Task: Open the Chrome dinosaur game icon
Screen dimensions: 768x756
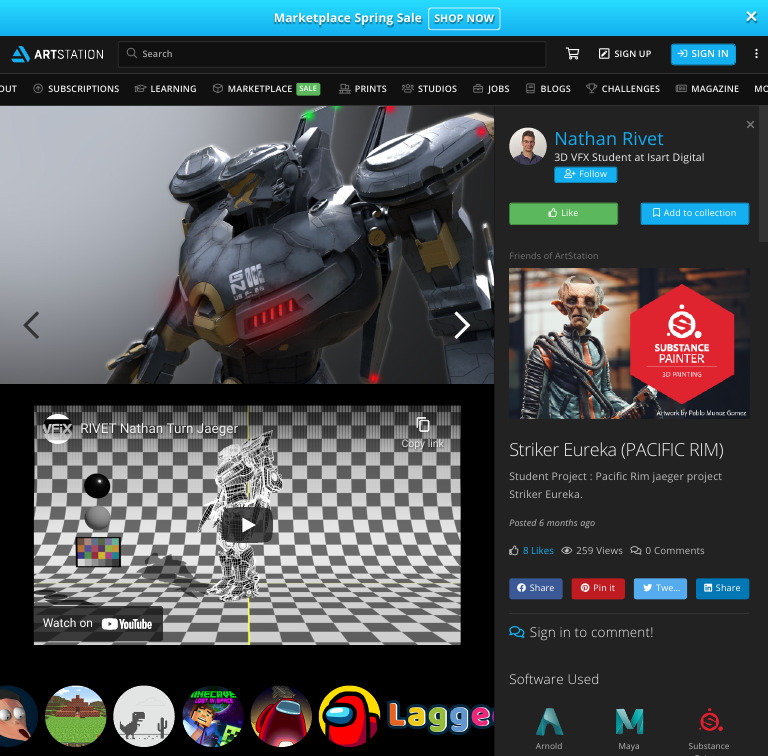Action: point(144,716)
